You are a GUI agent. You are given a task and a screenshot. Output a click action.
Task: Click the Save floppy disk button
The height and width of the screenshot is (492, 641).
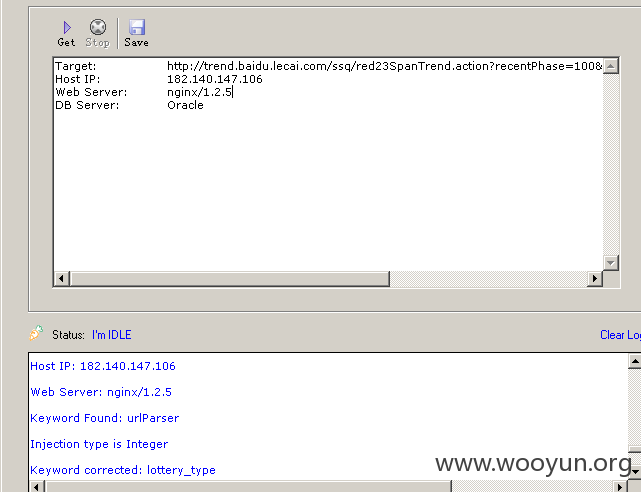137,34
